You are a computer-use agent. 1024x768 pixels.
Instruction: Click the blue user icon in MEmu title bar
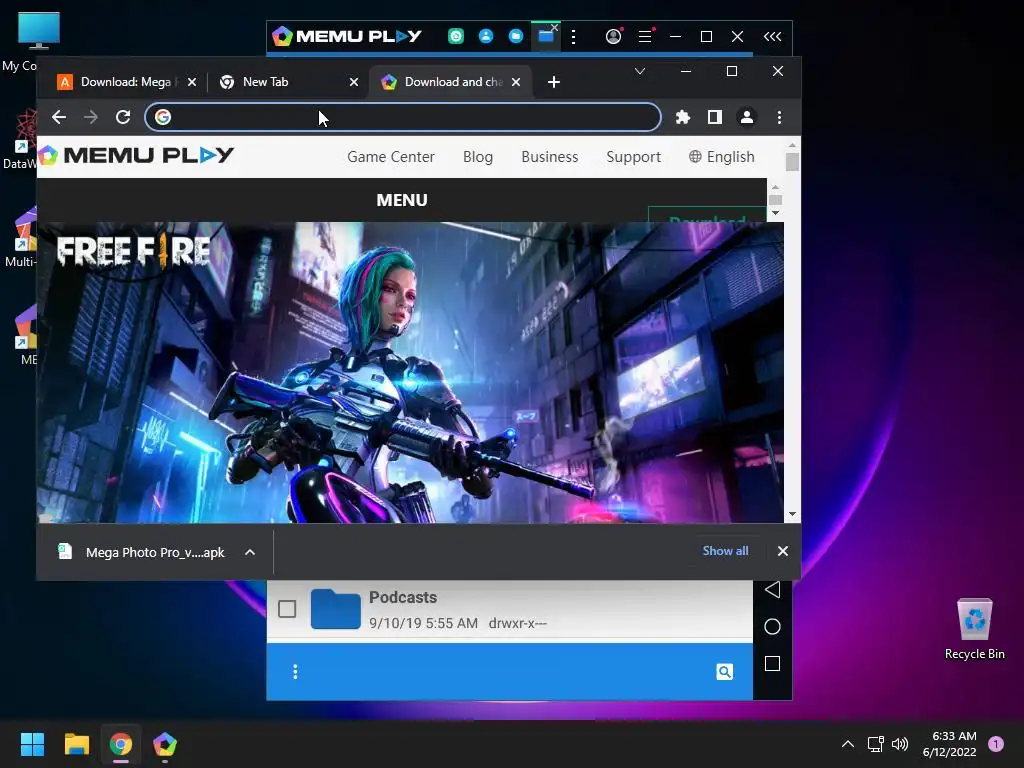(x=486, y=37)
